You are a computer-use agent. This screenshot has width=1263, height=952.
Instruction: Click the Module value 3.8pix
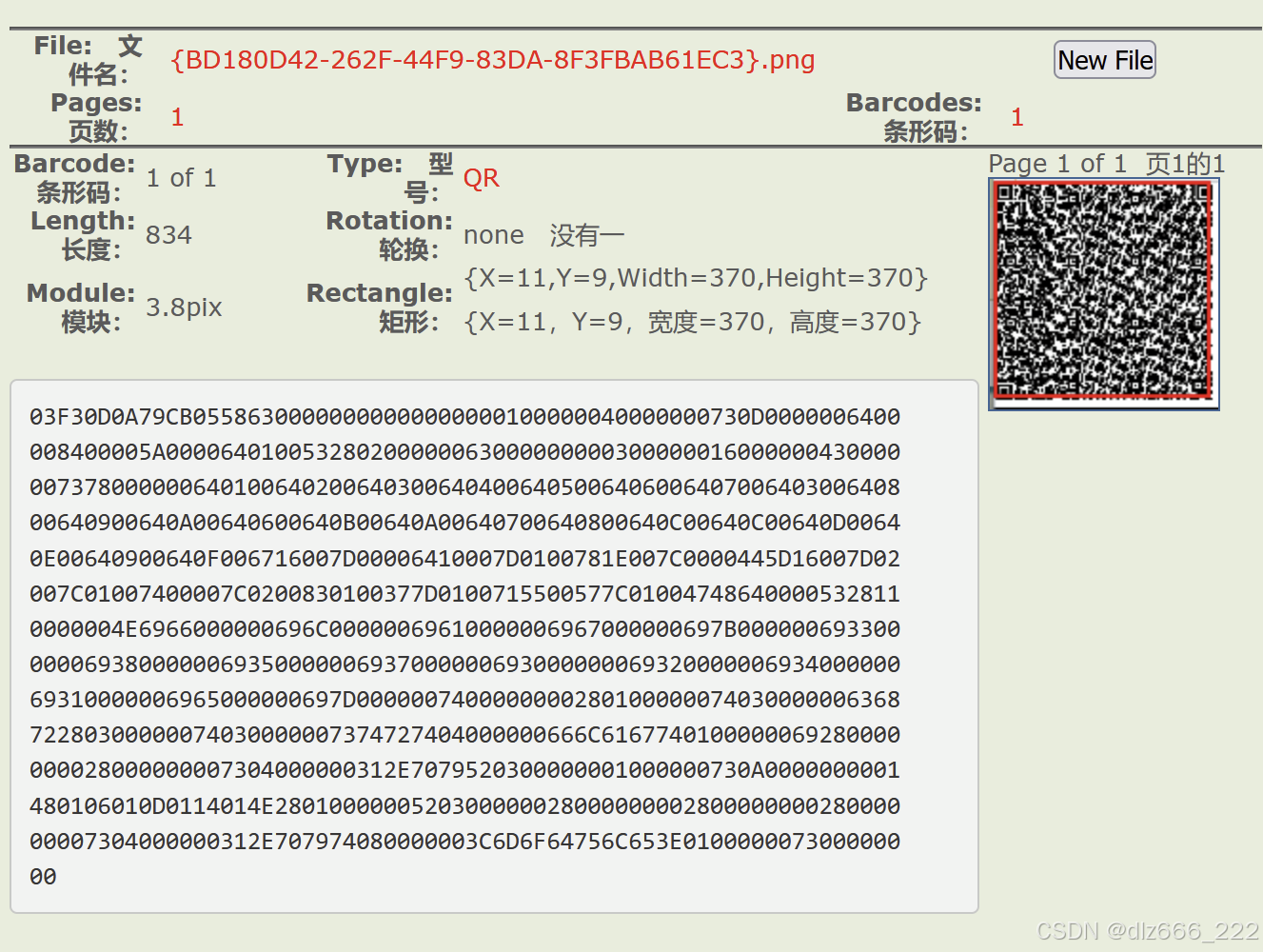[183, 307]
